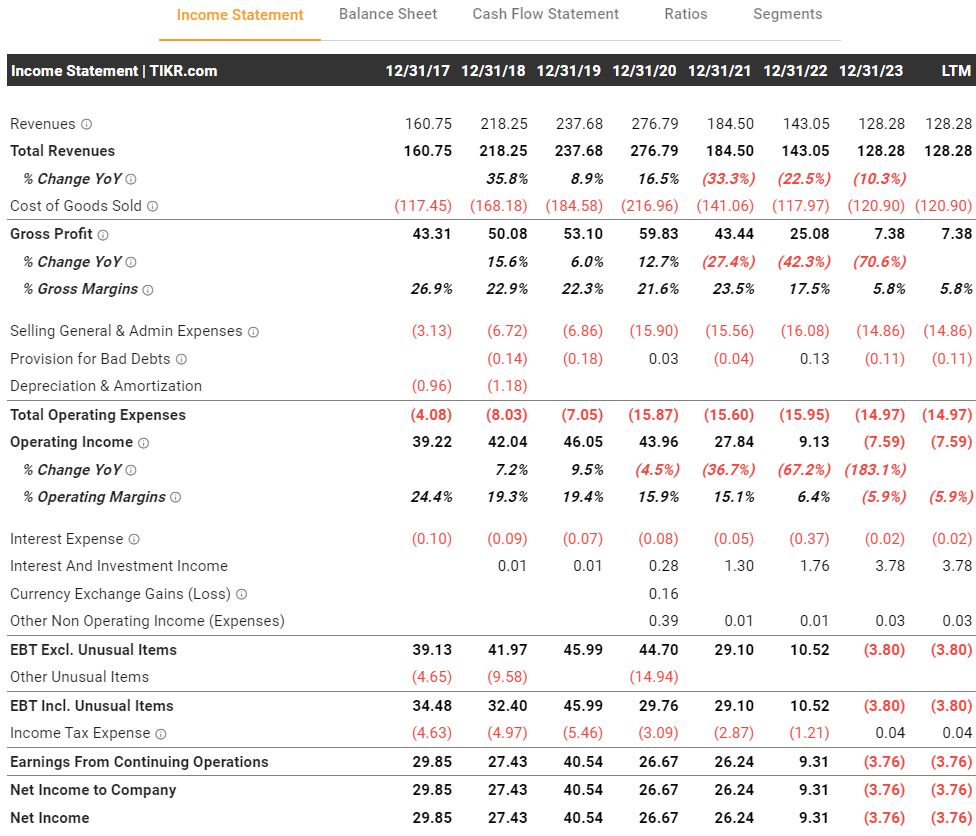Click the 12/31/20 column header
Image resolution: width=976 pixels, height=836 pixels.
coord(644,71)
